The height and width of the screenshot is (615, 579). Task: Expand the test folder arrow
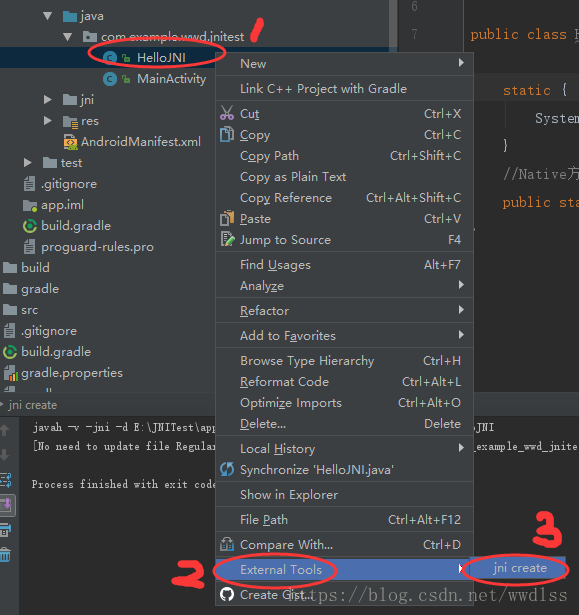[27, 163]
